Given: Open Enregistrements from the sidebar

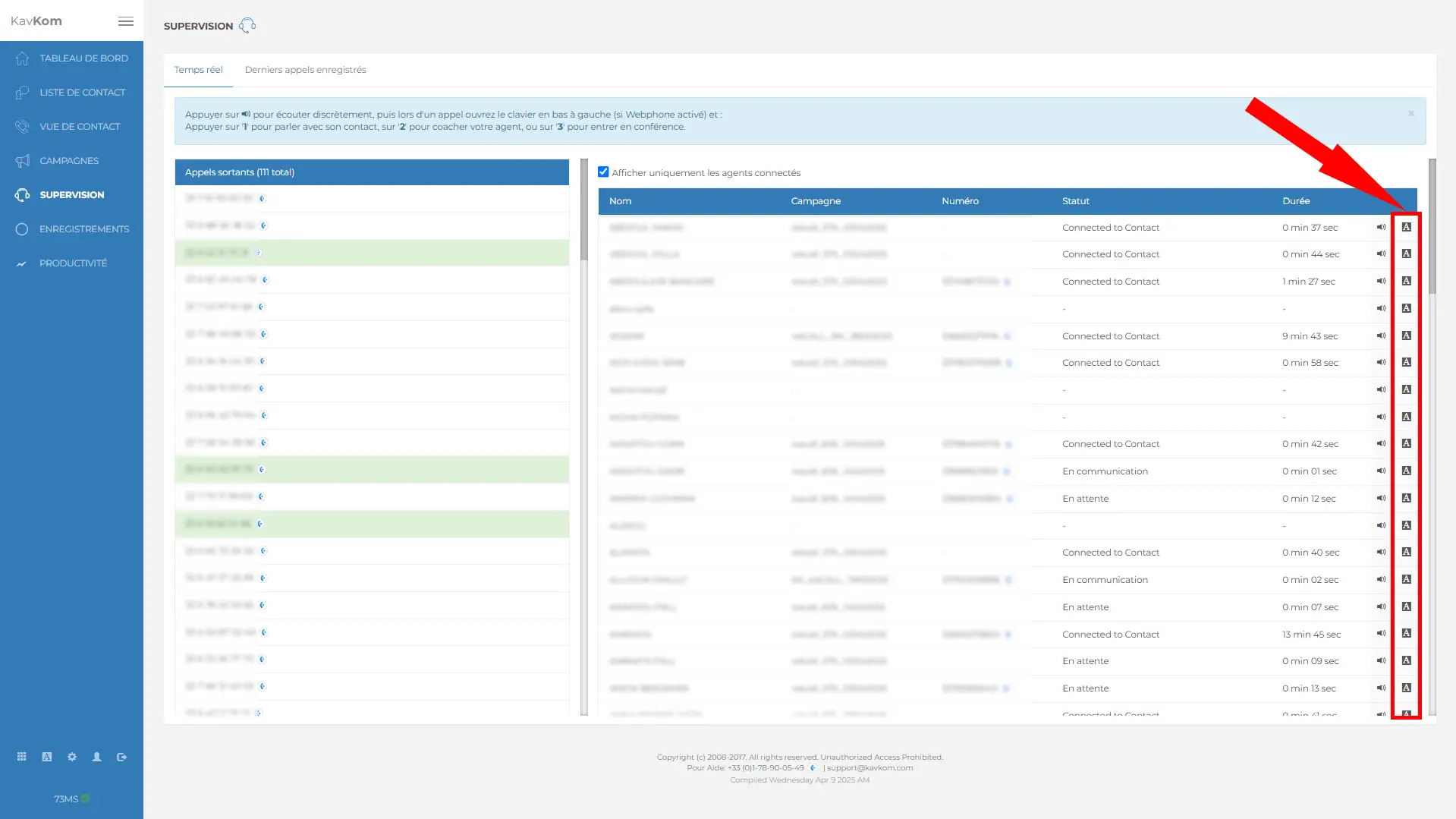Looking at the screenshot, I should [83, 229].
